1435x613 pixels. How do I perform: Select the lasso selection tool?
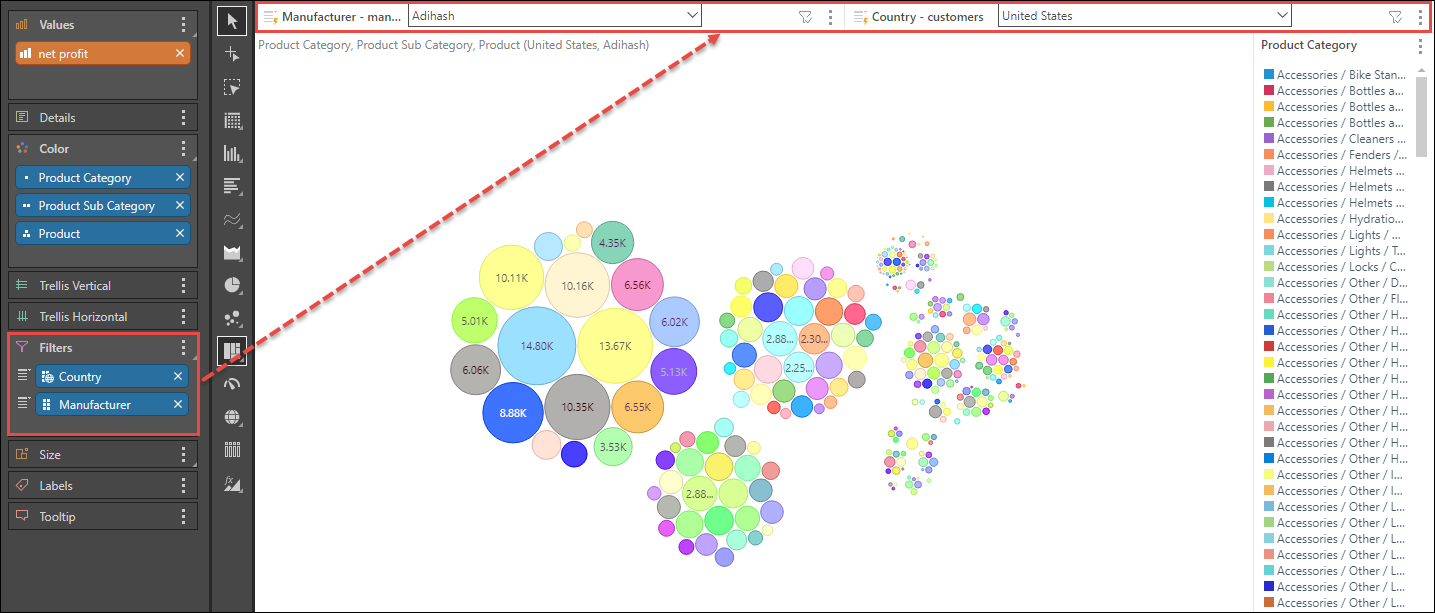233,87
